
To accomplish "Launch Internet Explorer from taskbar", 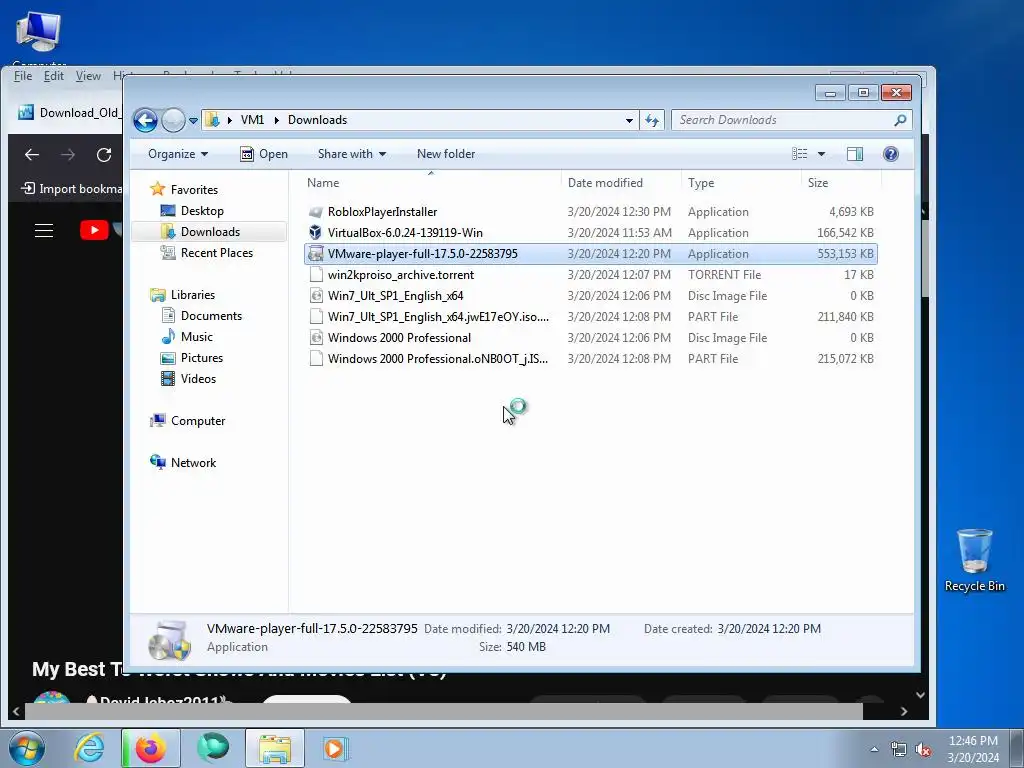I will [89, 748].
